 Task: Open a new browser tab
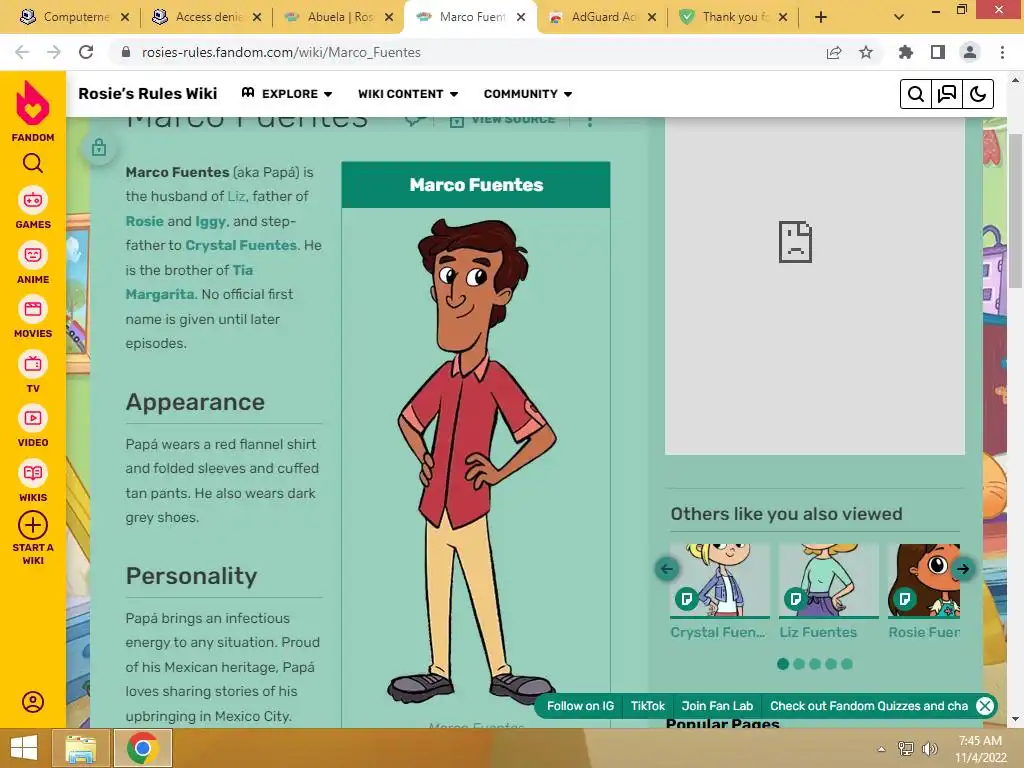point(821,17)
